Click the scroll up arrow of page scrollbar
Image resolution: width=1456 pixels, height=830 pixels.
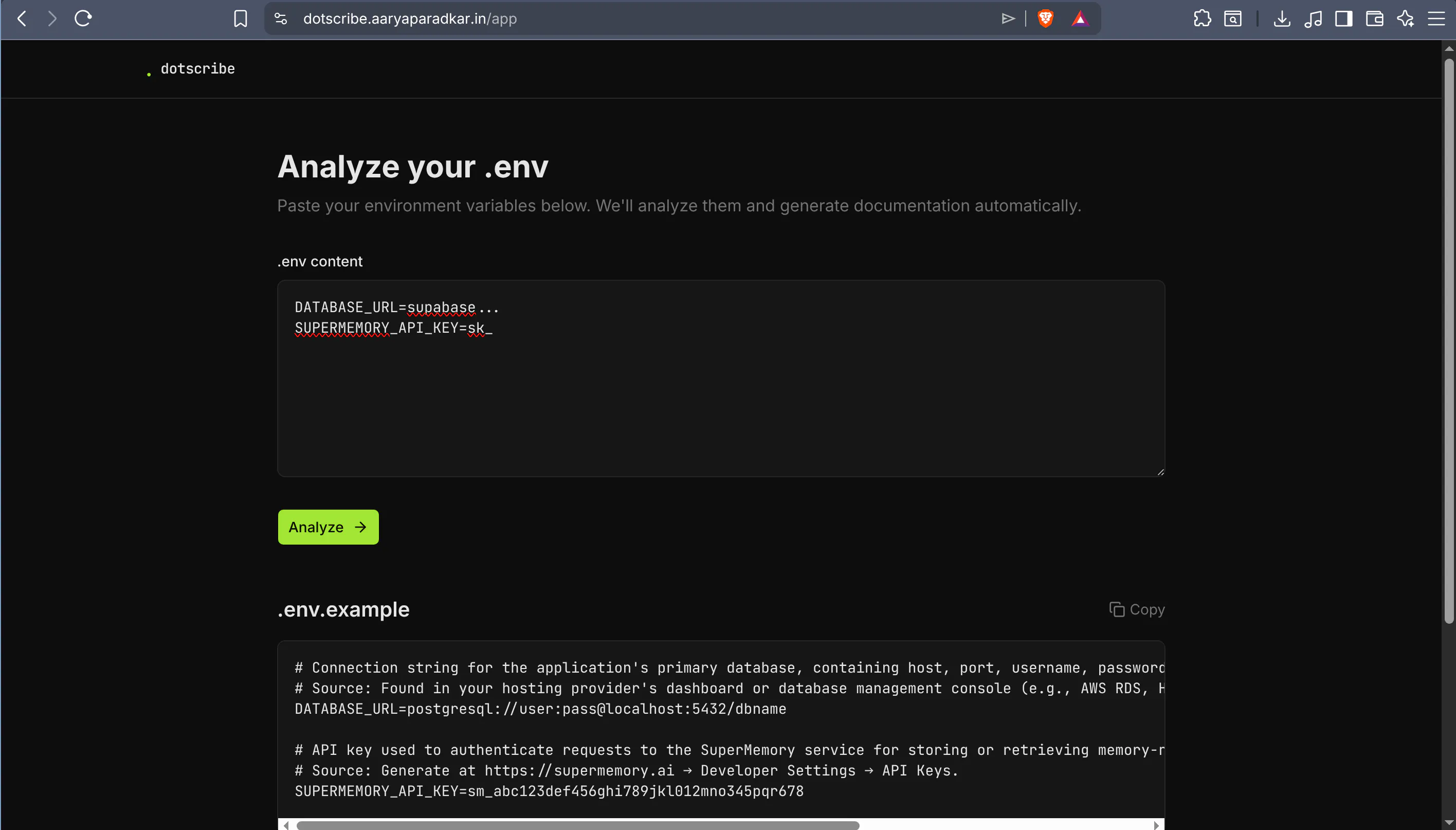(1449, 48)
